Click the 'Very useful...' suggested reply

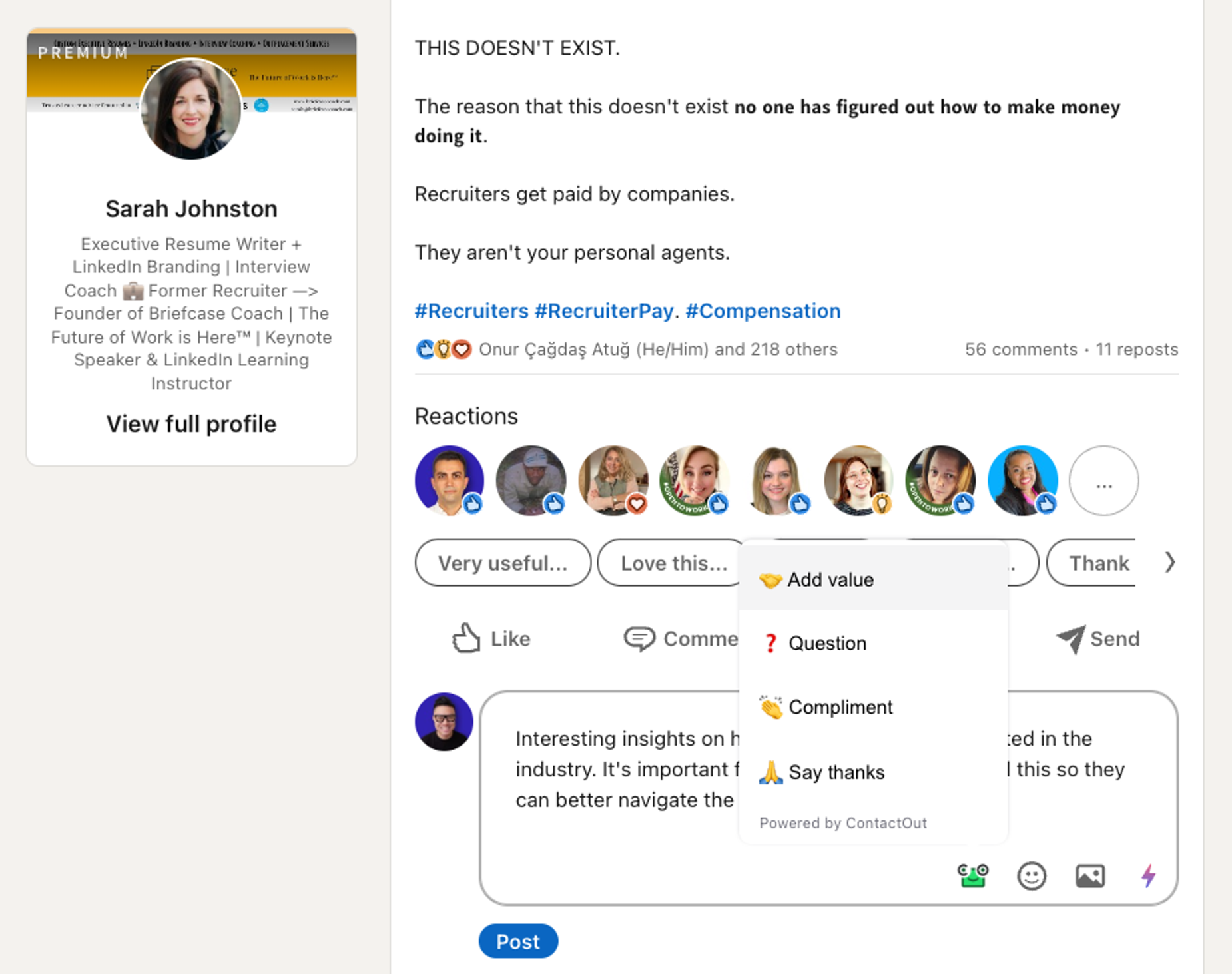(502, 563)
